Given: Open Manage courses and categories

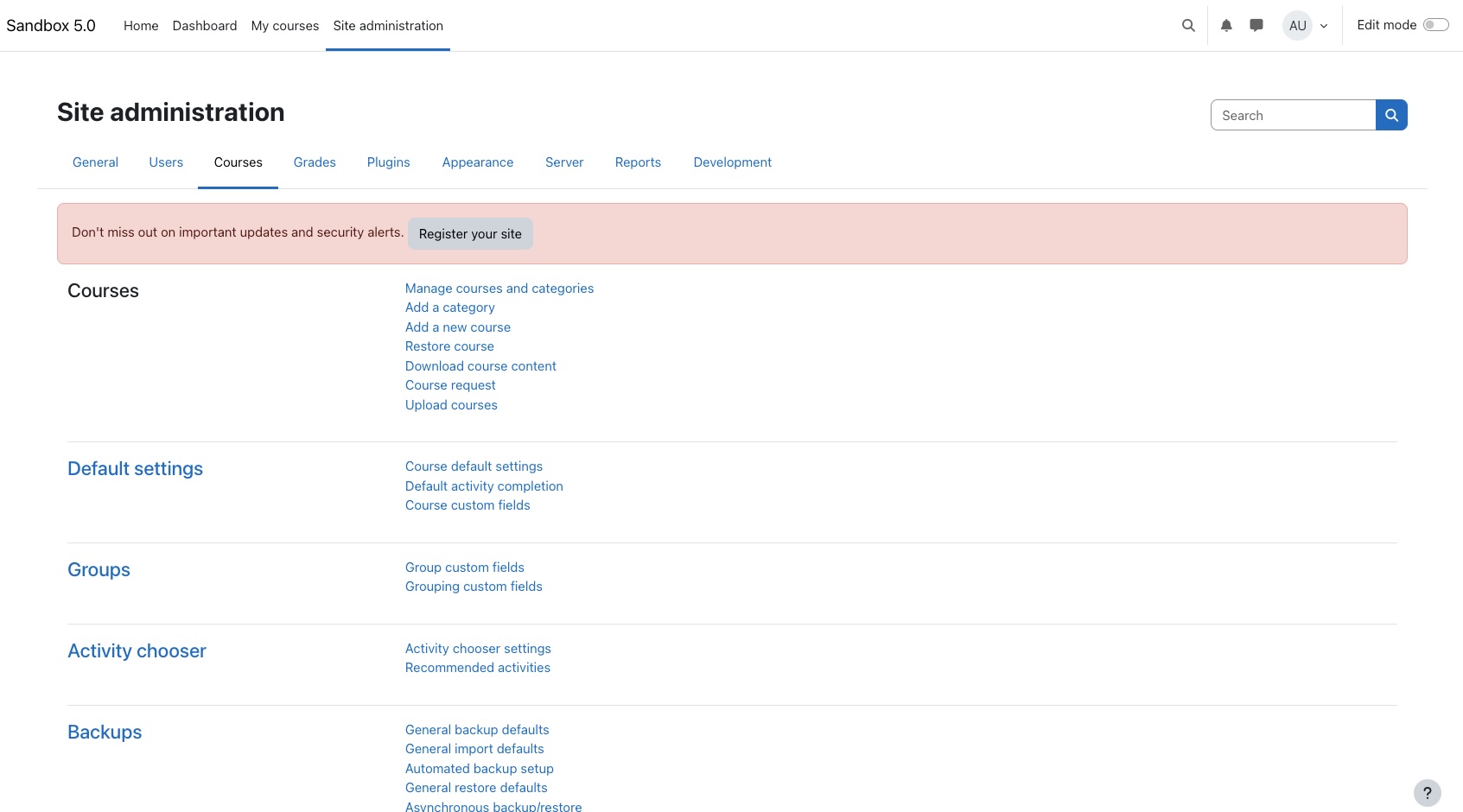Looking at the screenshot, I should point(499,288).
